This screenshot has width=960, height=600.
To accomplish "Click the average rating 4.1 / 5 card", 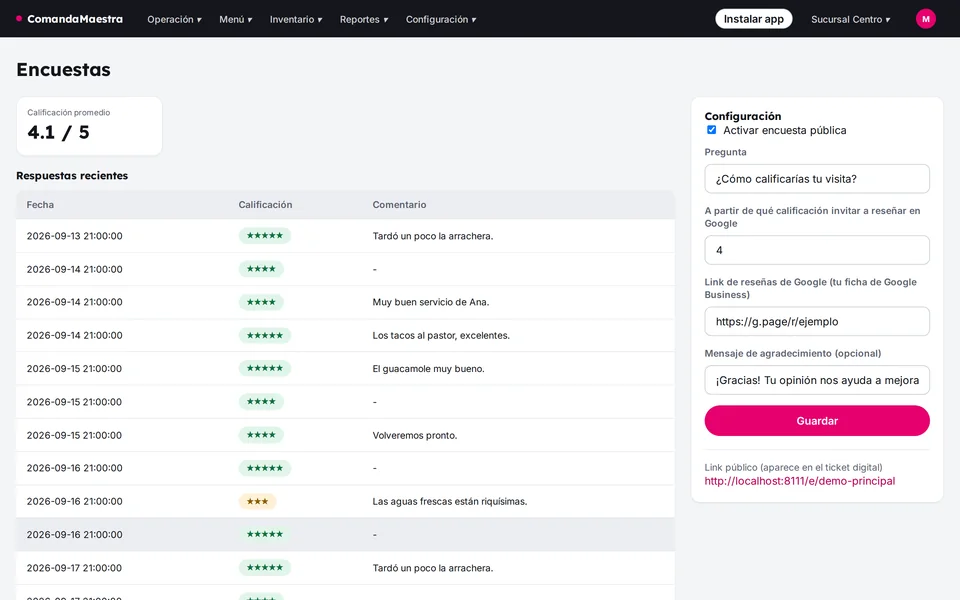I will pyautogui.click(x=89, y=126).
